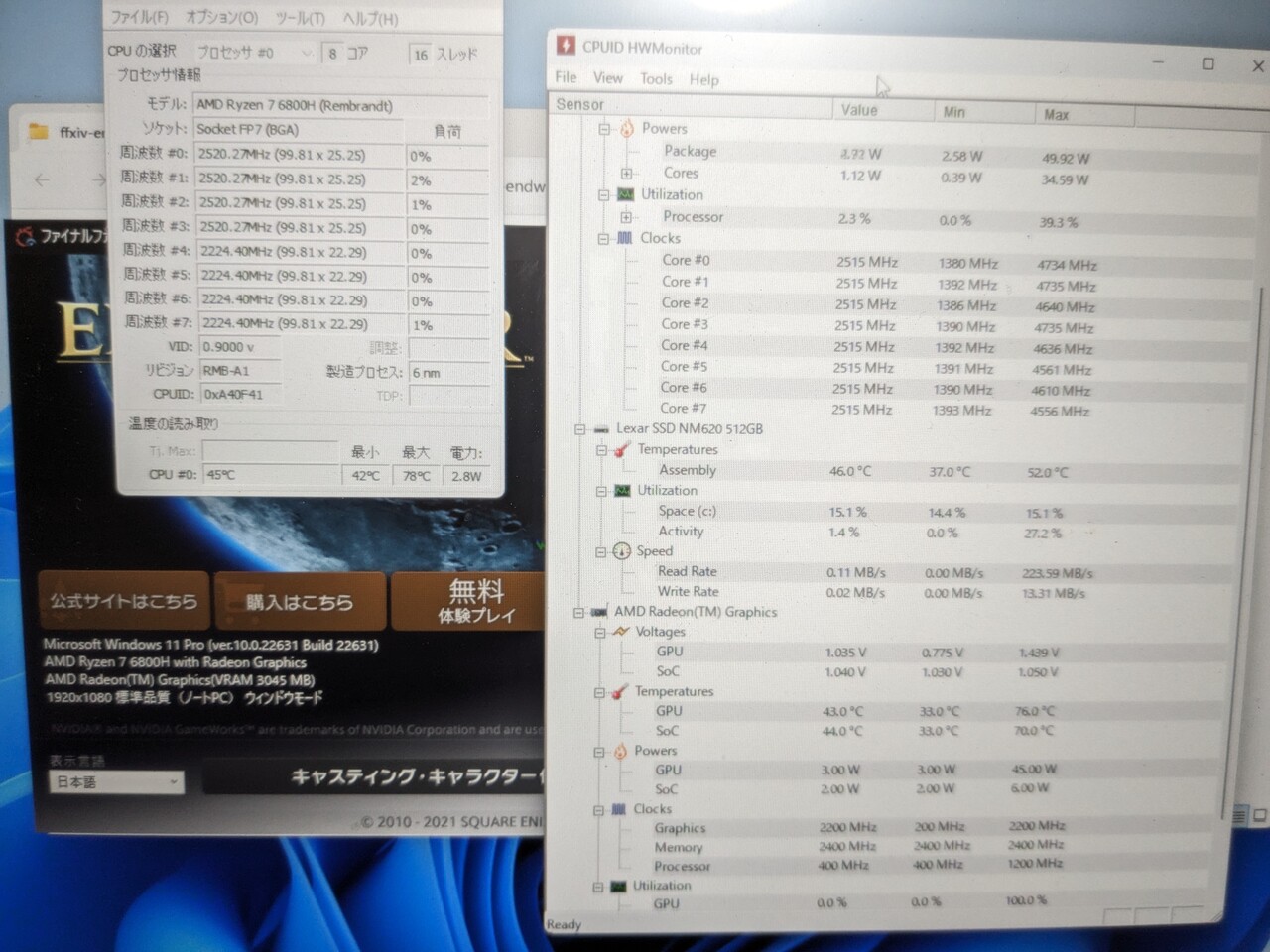Collapse the SSD Temperatures node above Assembly

tap(601, 450)
